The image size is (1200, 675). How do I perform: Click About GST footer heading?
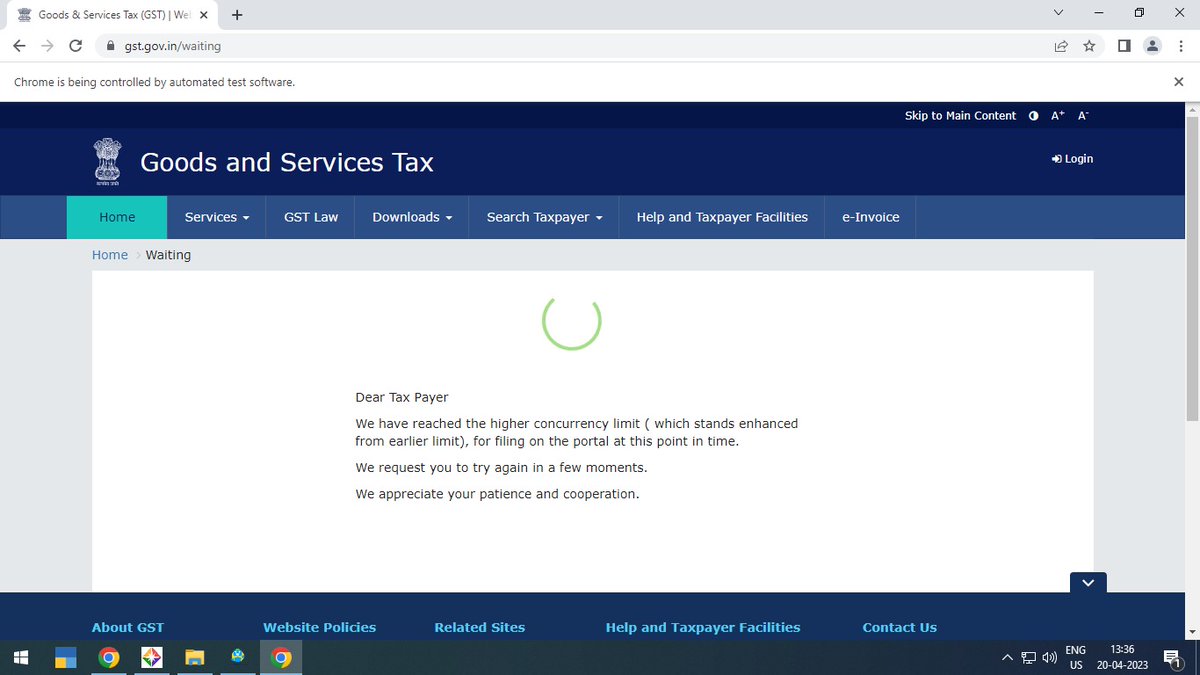(128, 627)
